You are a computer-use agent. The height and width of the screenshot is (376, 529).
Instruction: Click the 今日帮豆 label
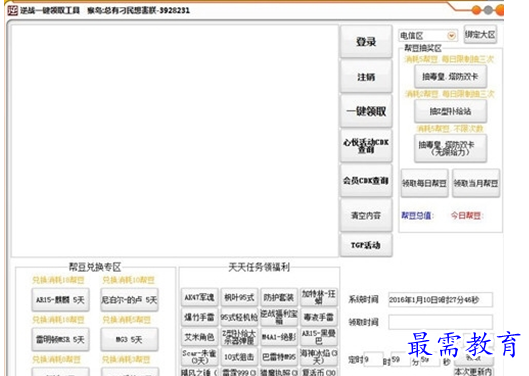[467, 215]
